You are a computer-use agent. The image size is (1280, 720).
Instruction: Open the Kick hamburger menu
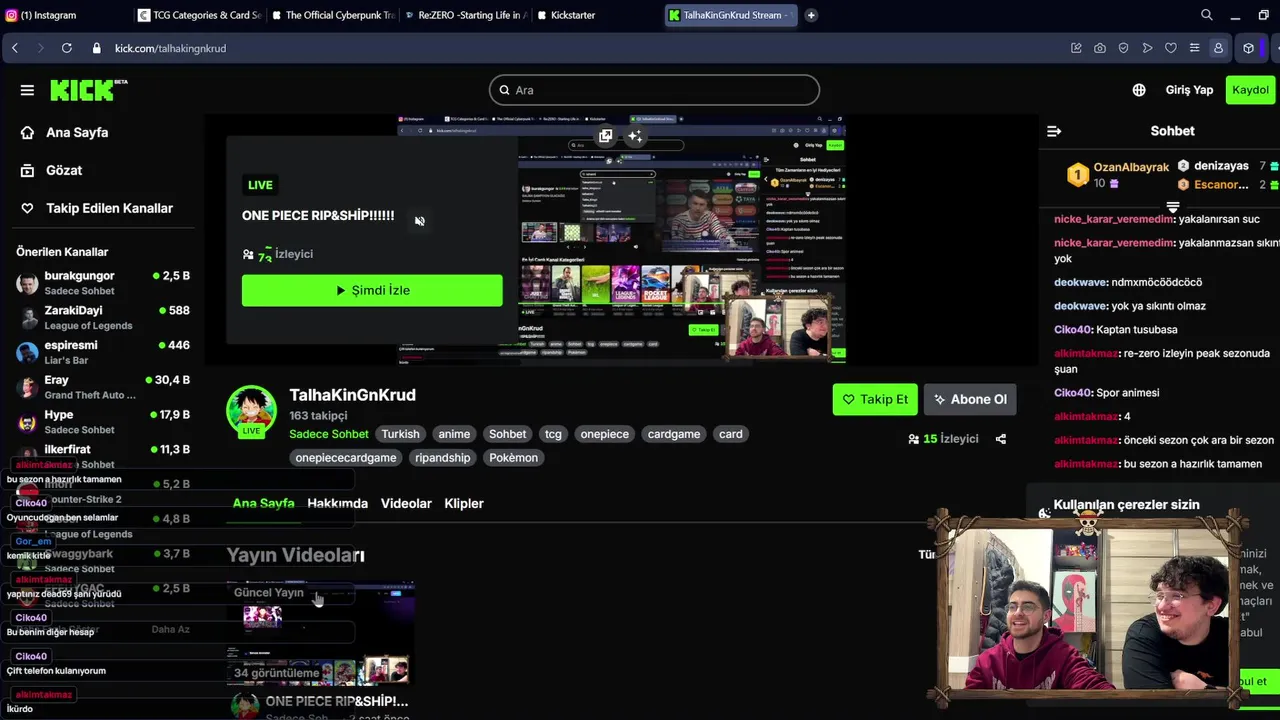tap(27, 90)
